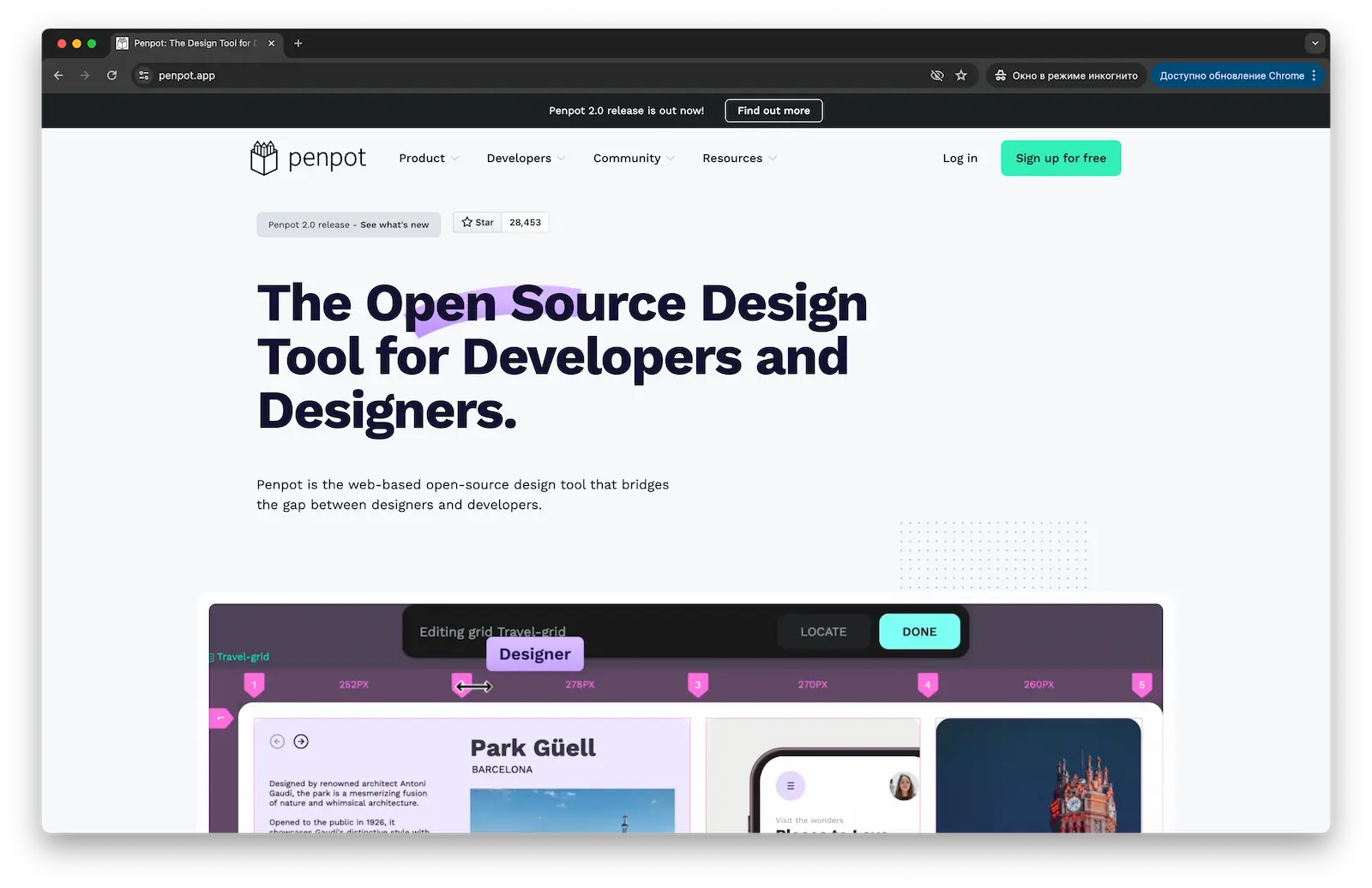The height and width of the screenshot is (888, 1372).
Task: Click the Designer cursor label
Action: click(535, 654)
